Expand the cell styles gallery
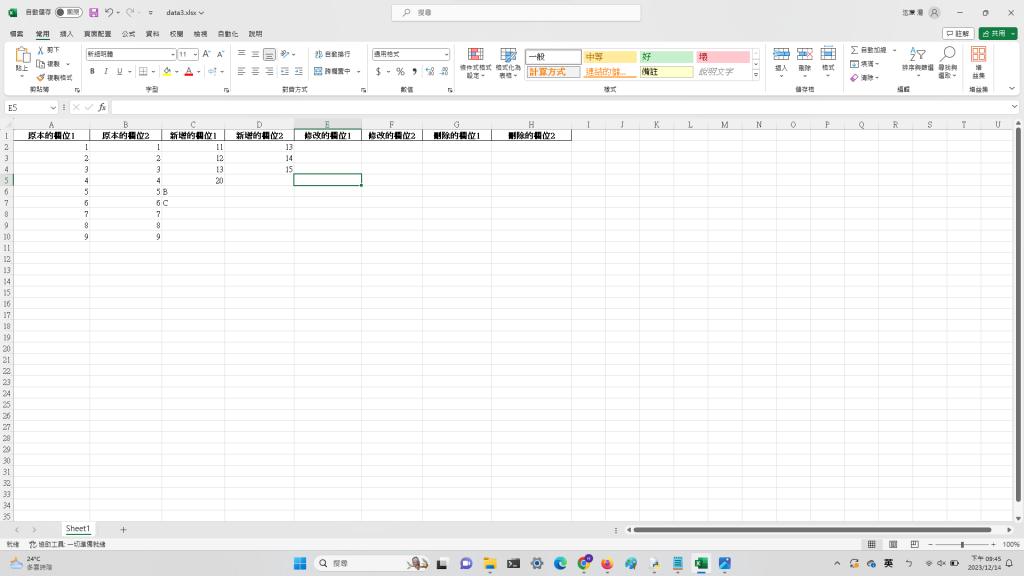The height and width of the screenshot is (576, 1024). point(756,75)
